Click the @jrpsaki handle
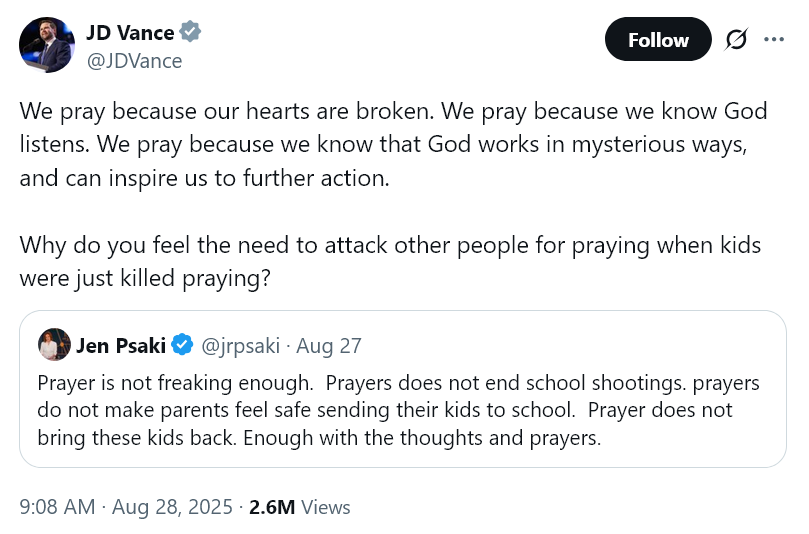The width and height of the screenshot is (809, 534). tap(241, 346)
